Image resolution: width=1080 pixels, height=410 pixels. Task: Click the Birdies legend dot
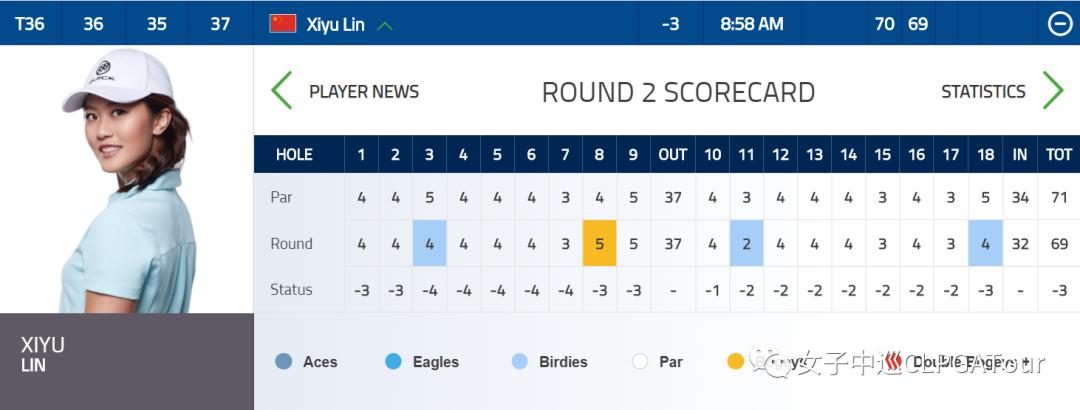pyautogui.click(x=519, y=362)
